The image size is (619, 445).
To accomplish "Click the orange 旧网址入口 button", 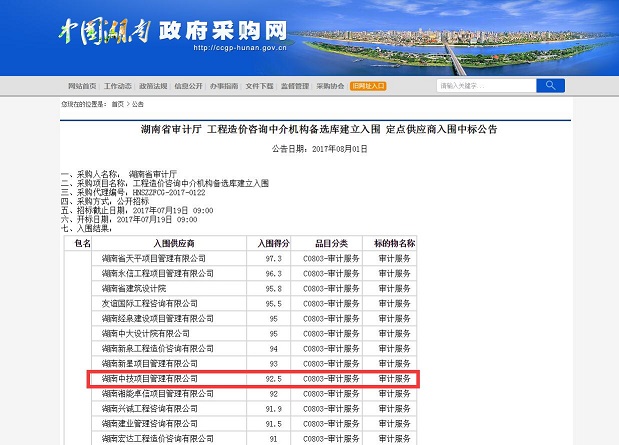I will tap(368, 86).
